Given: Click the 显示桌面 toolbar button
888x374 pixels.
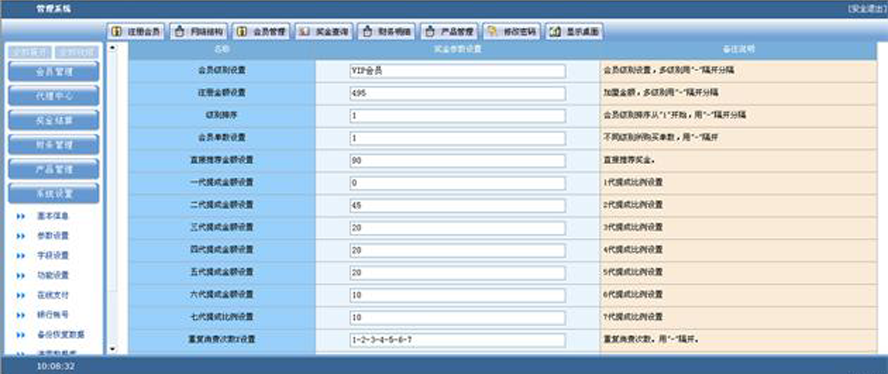Looking at the screenshot, I should (574, 32).
